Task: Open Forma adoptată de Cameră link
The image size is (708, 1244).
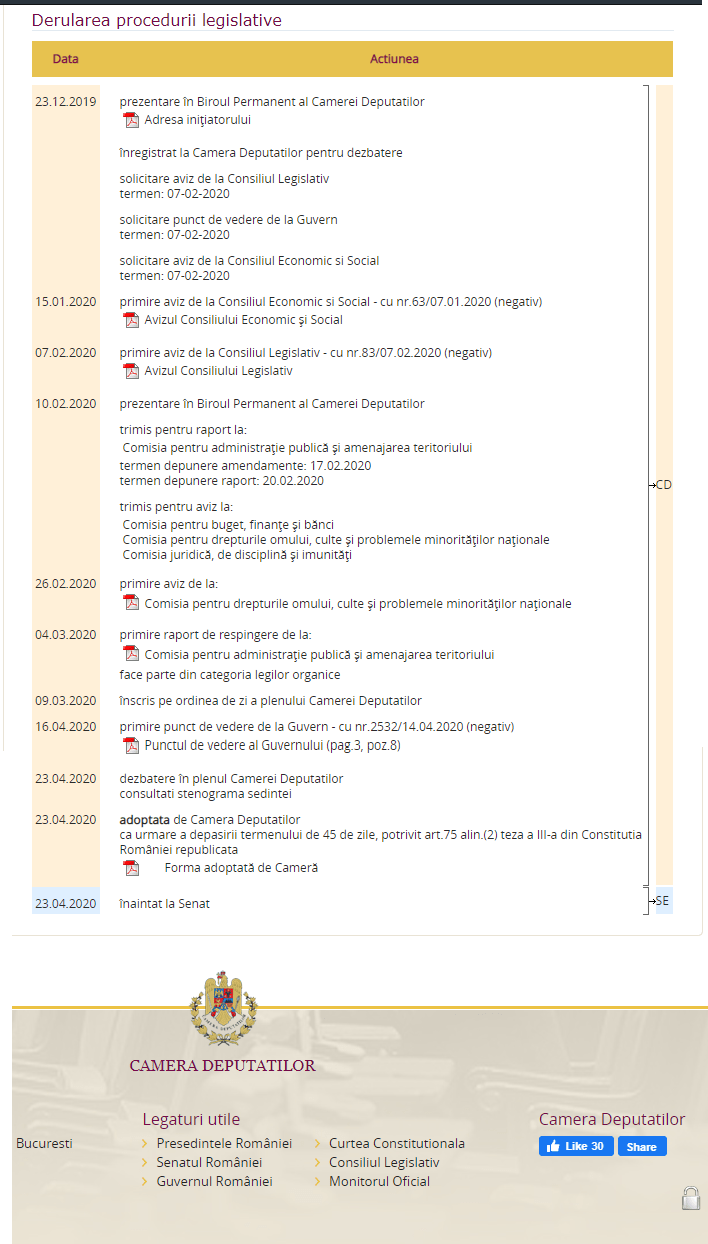Action: 241,868
